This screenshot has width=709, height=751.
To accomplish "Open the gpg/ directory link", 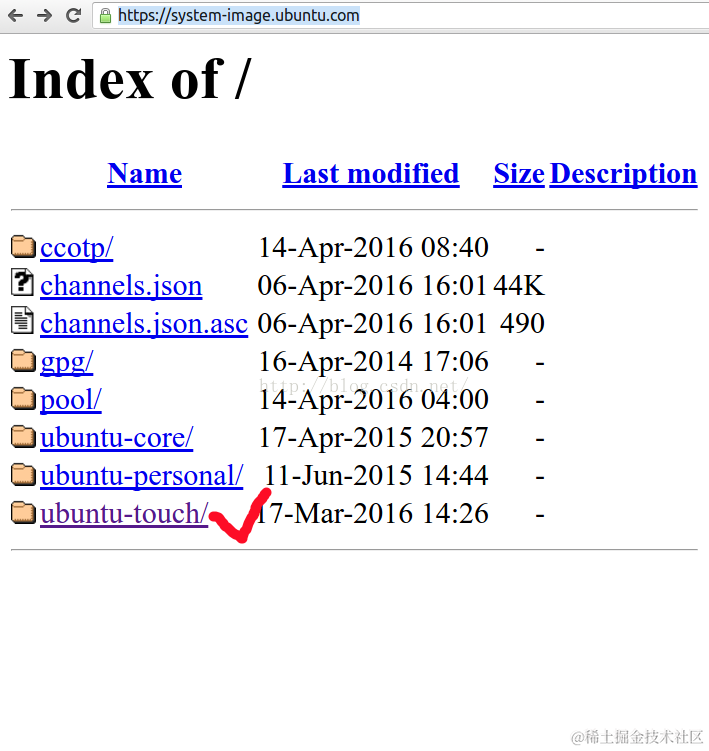I will coord(67,362).
